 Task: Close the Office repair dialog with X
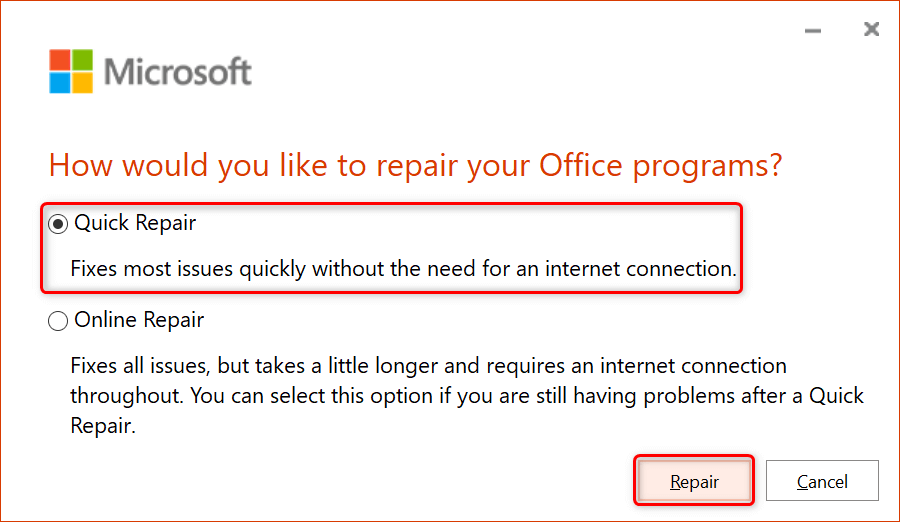(871, 31)
